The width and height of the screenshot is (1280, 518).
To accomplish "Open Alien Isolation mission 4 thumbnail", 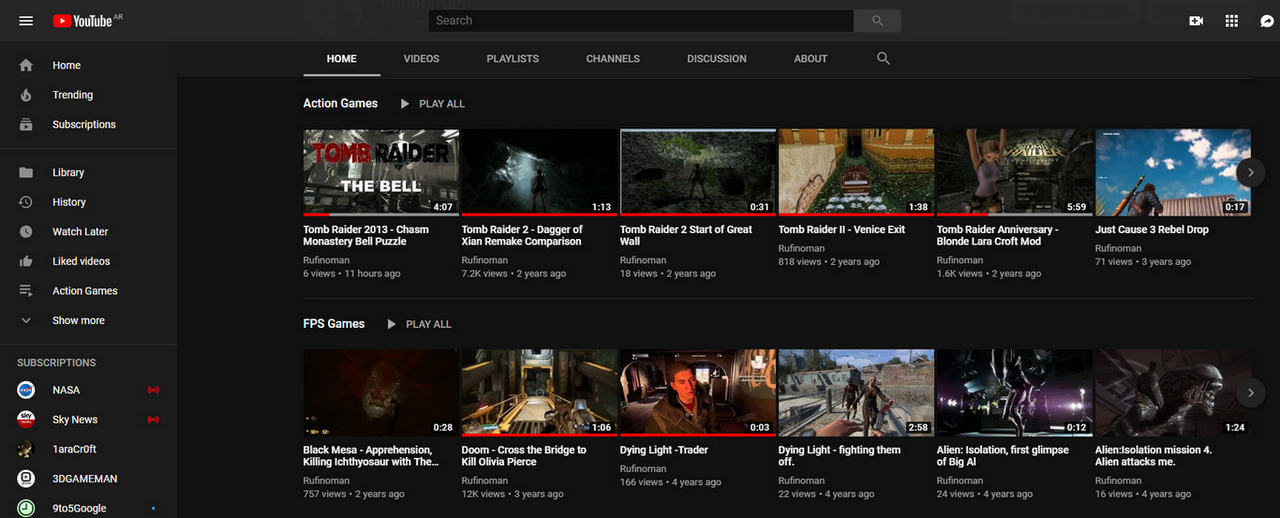I will tap(1173, 392).
